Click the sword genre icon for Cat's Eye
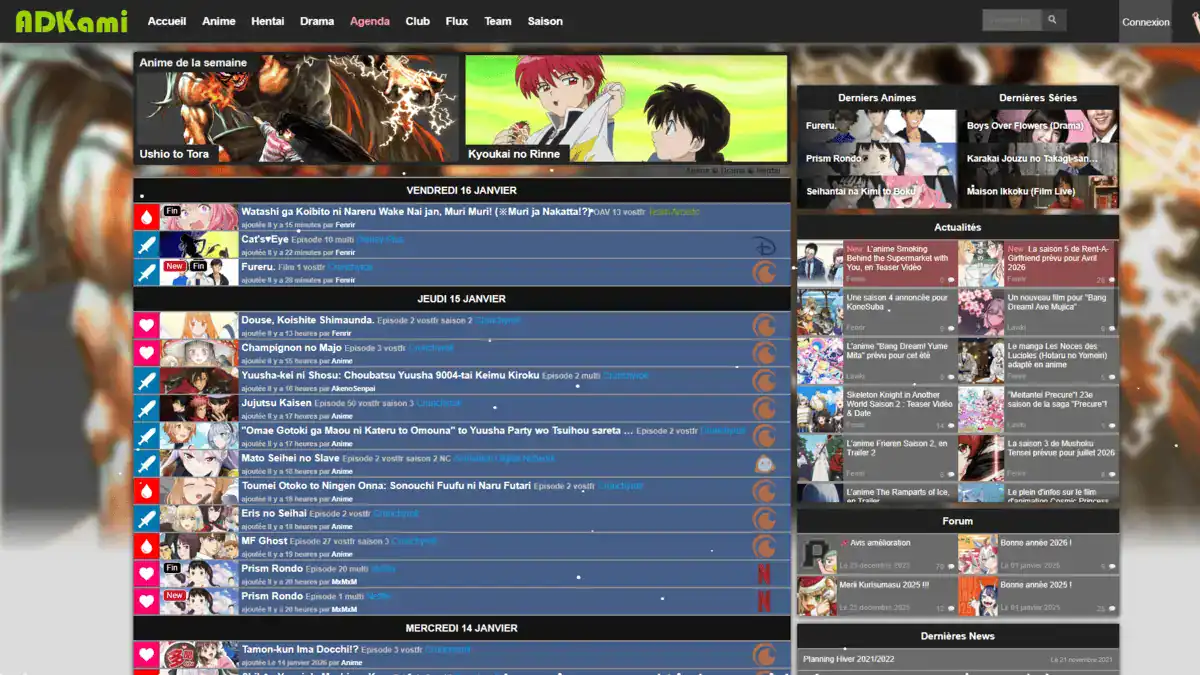The height and width of the screenshot is (675, 1200). click(147, 245)
